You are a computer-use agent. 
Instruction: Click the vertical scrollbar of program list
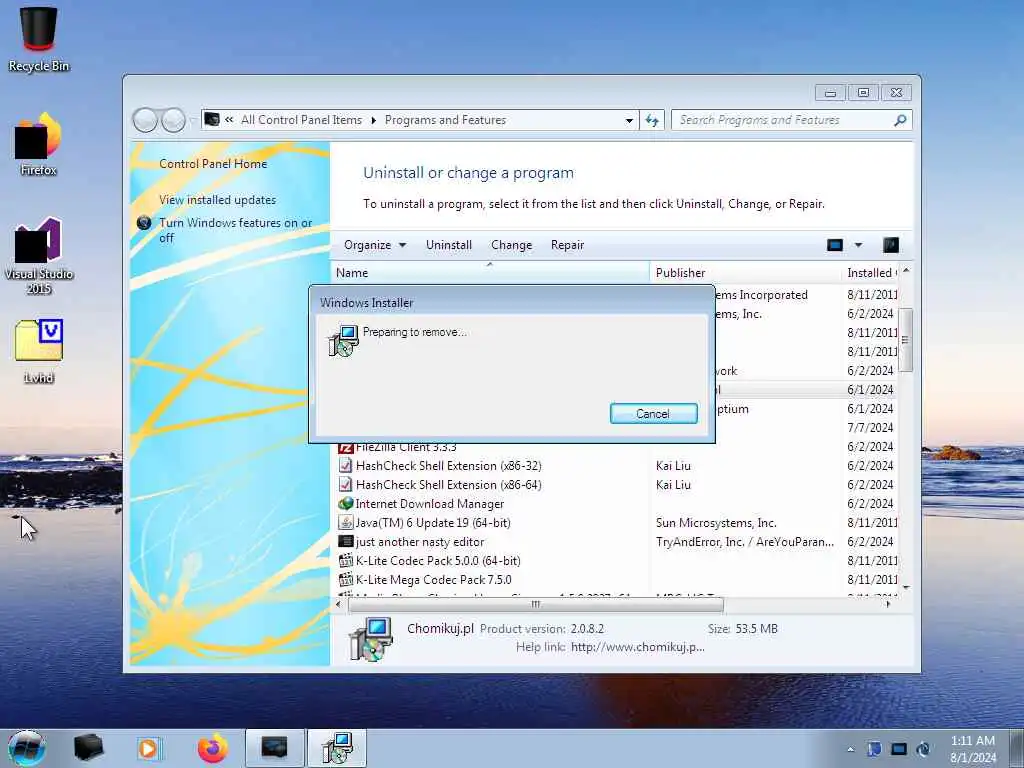coord(905,340)
